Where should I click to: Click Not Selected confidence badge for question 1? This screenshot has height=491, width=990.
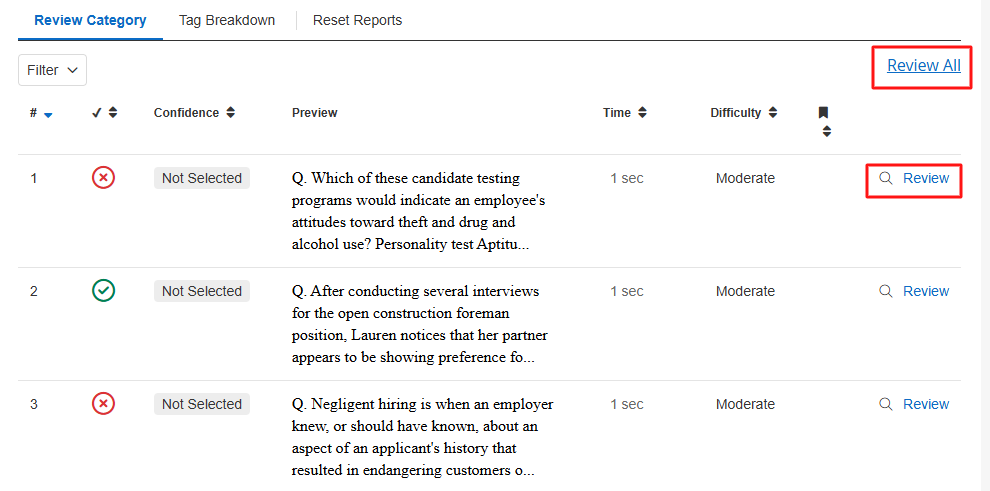point(202,178)
